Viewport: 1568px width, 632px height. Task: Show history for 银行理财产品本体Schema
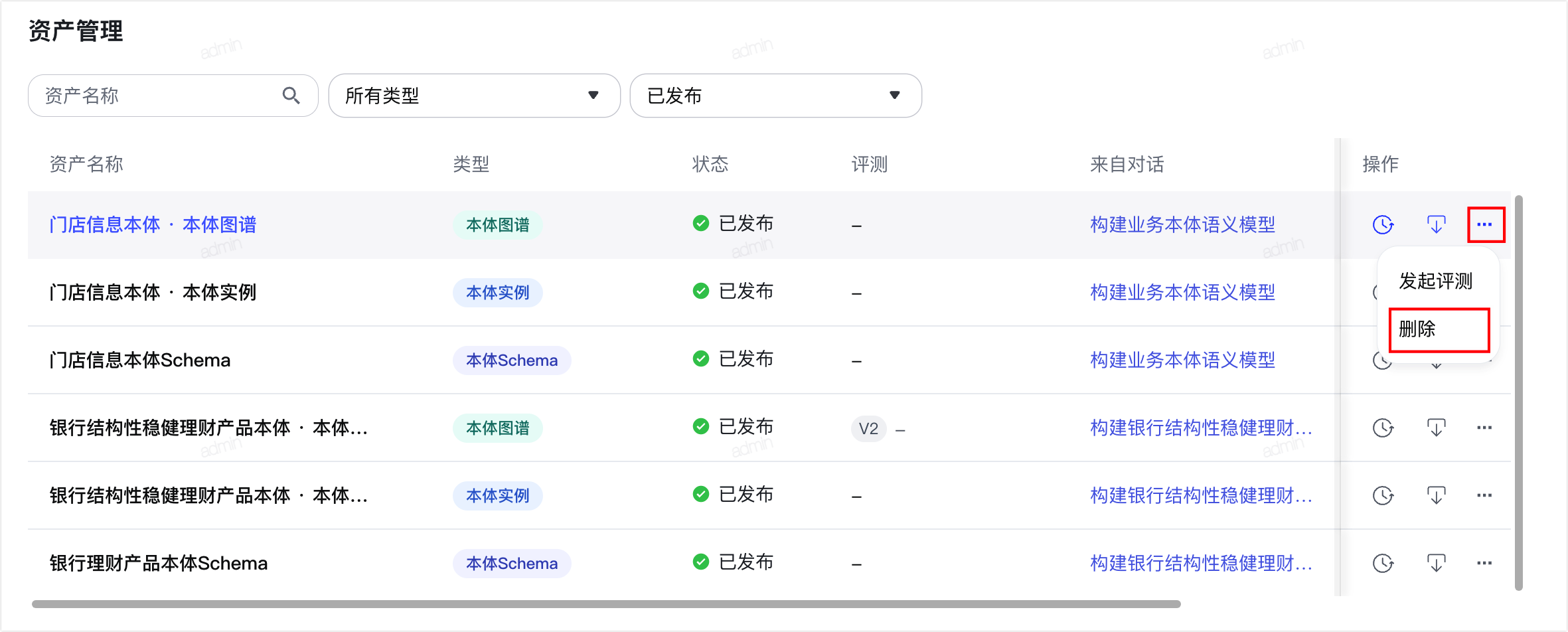tap(1383, 564)
